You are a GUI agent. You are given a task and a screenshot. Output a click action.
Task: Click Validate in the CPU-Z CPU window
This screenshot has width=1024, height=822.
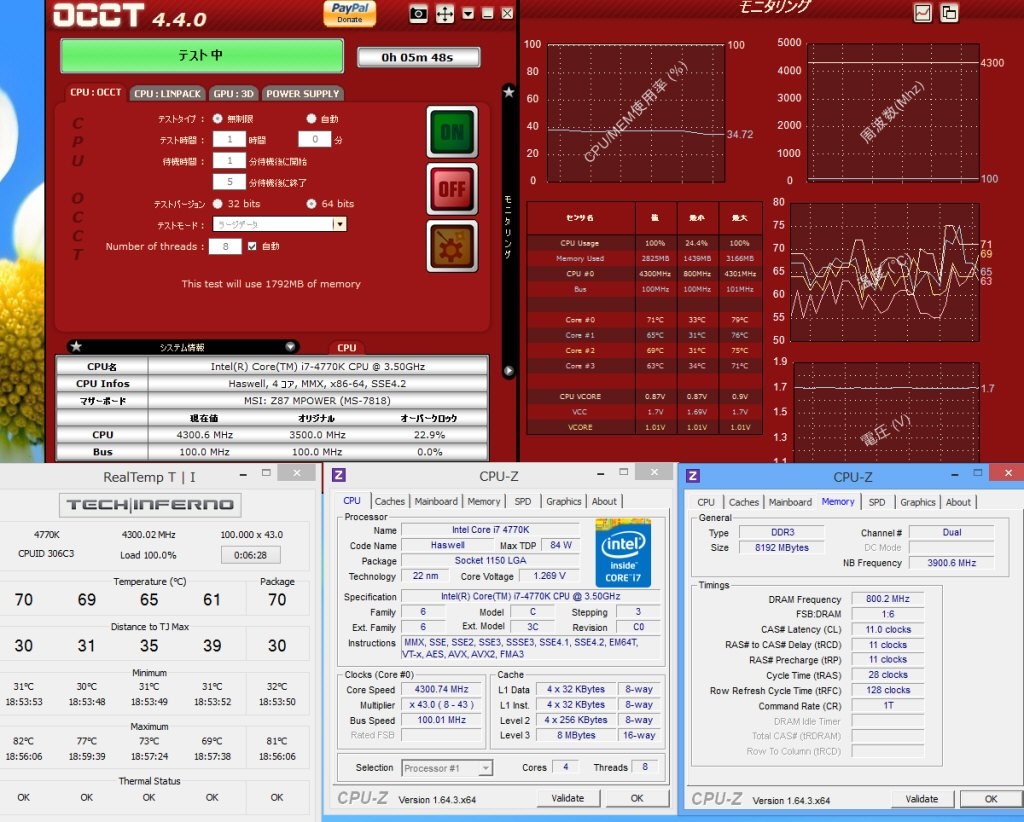coord(567,798)
